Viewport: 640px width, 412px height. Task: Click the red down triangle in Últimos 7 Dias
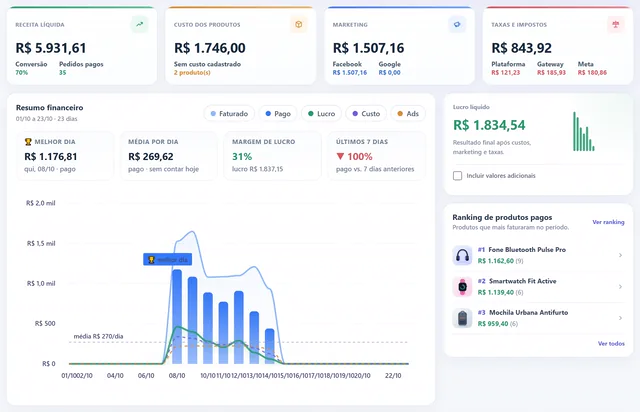click(340, 156)
